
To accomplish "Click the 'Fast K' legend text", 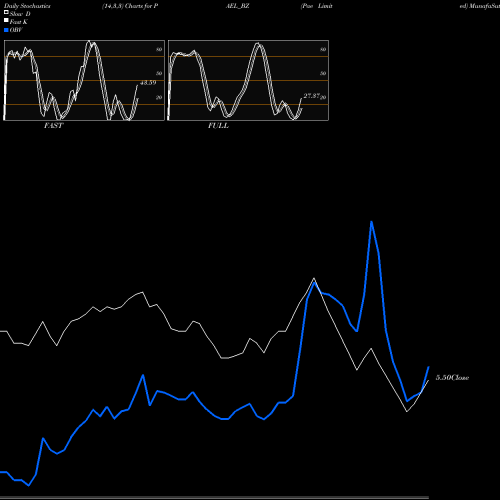I will pyautogui.click(x=19, y=22).
